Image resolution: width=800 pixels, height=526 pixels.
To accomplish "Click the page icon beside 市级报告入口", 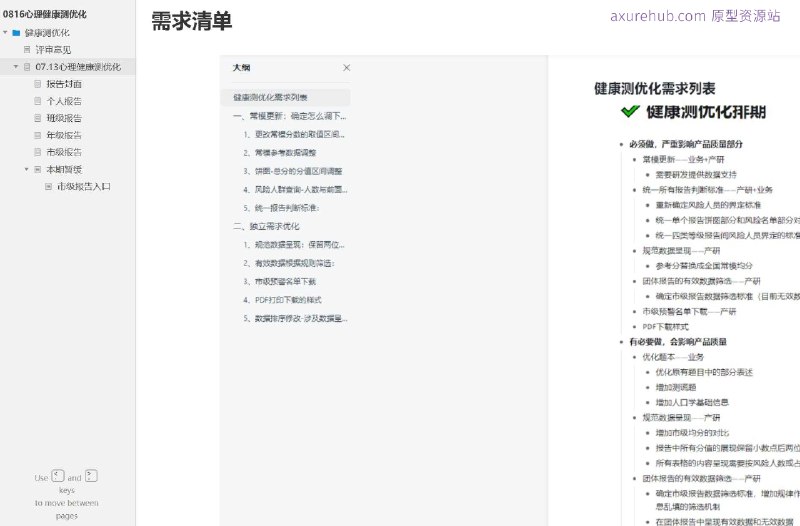I will 48,186.
